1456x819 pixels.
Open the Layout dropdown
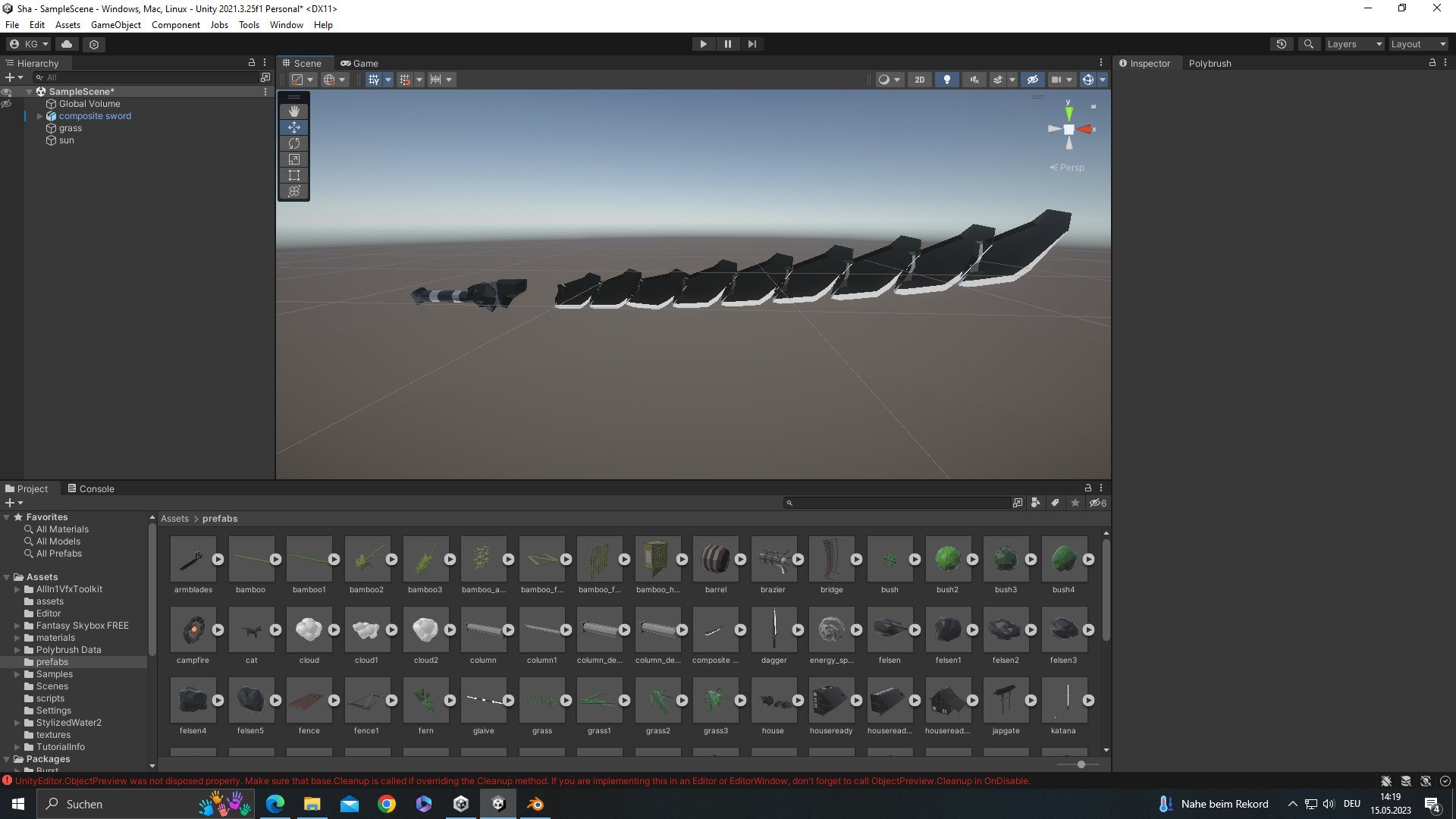[x=1417, y=44]
